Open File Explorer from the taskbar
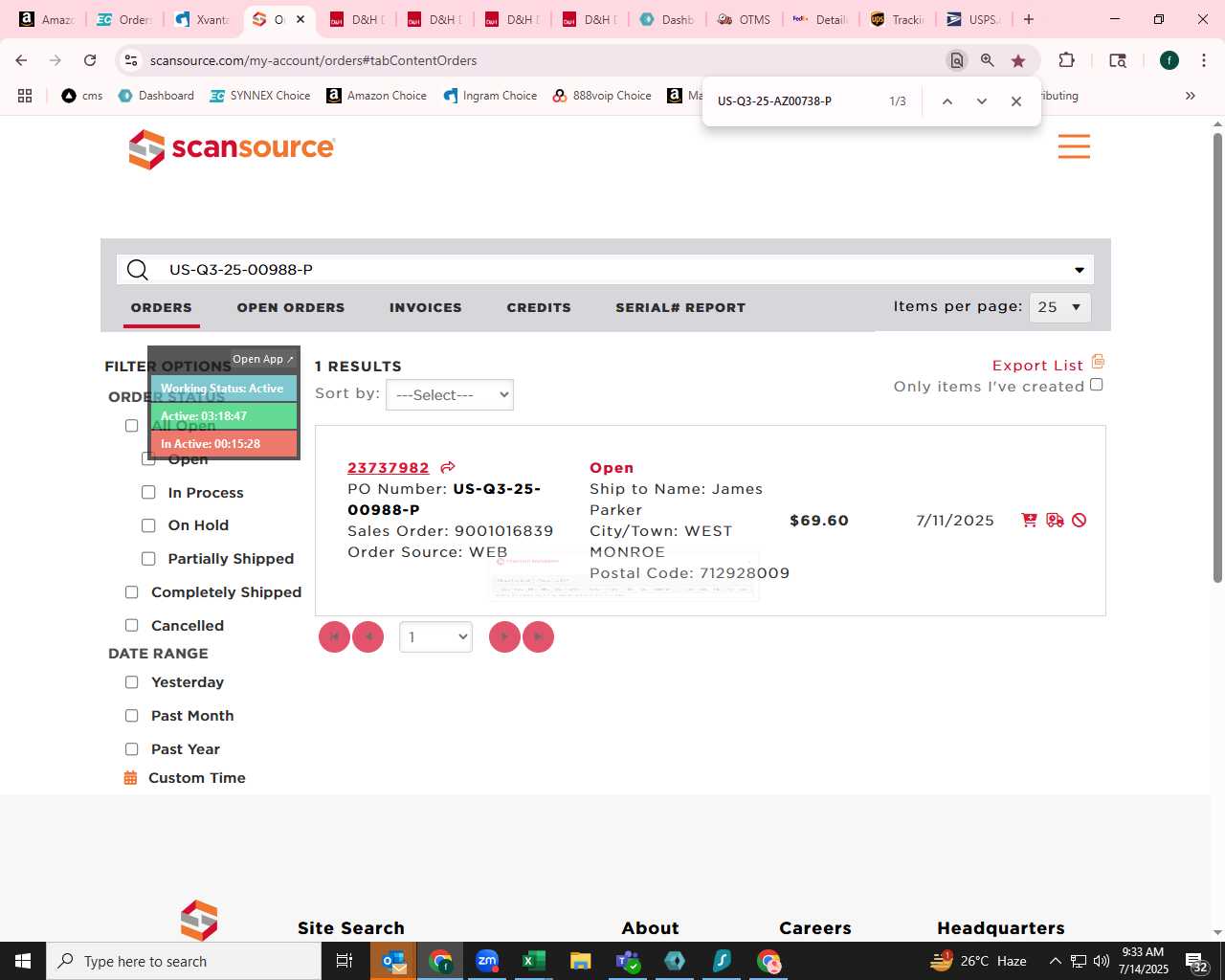This screenshot has height=980, width=1225. click(580, 961)
